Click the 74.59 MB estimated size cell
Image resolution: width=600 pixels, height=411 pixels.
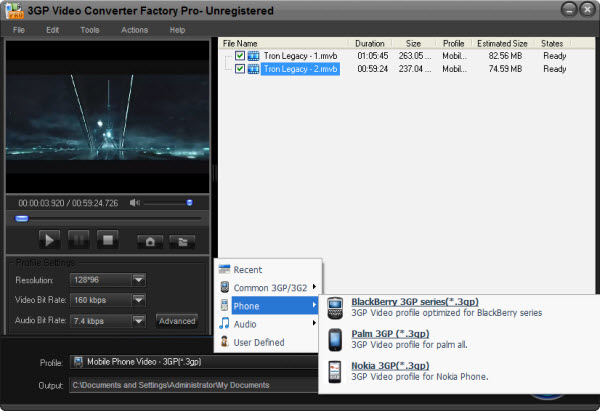click(505, 69)
